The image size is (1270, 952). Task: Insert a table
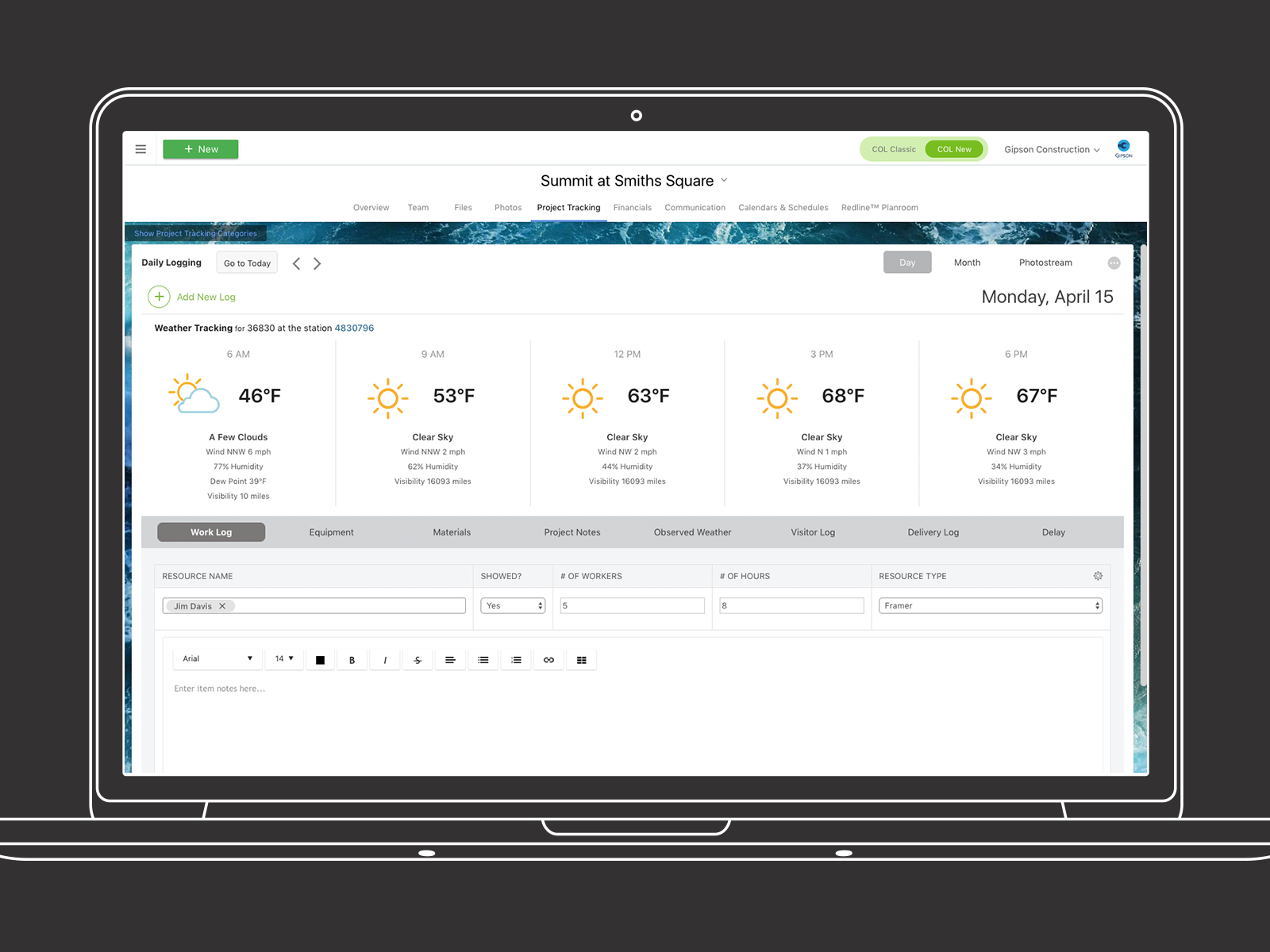(582, 660)
